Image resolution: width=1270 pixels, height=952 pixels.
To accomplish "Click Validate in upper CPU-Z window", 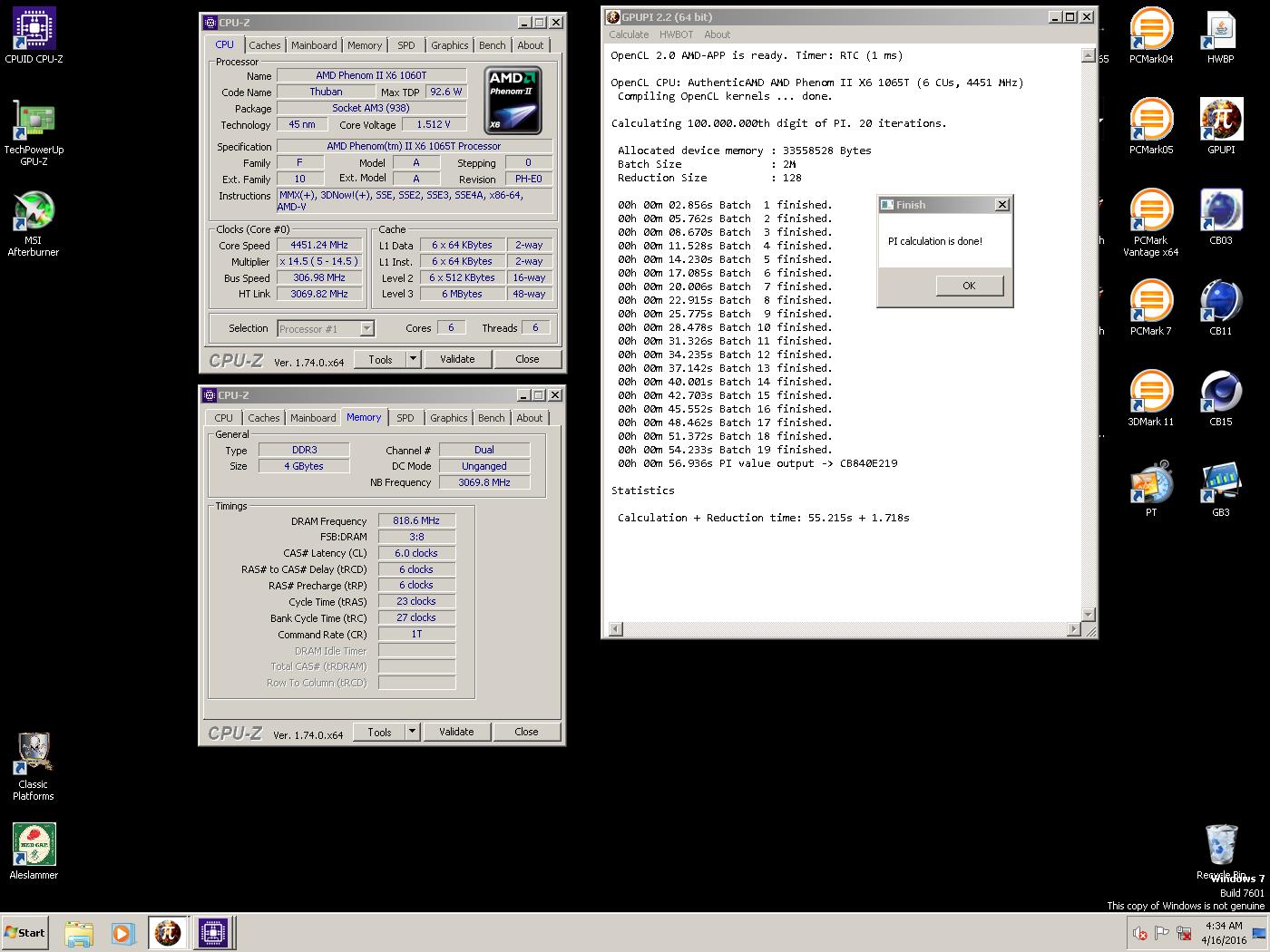I will point(457,359).
